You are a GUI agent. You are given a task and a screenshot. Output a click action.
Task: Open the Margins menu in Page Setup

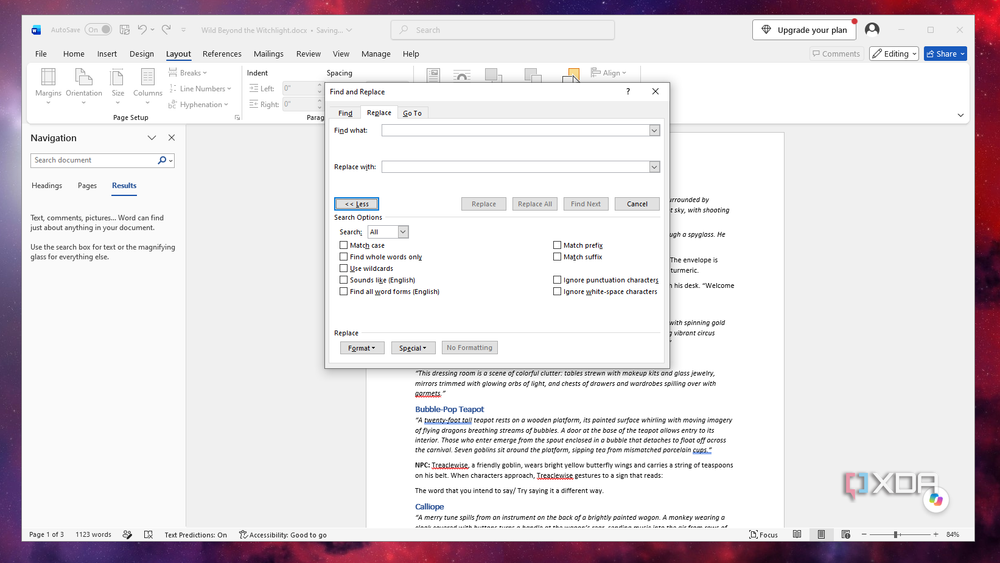[x=48, y=85]
